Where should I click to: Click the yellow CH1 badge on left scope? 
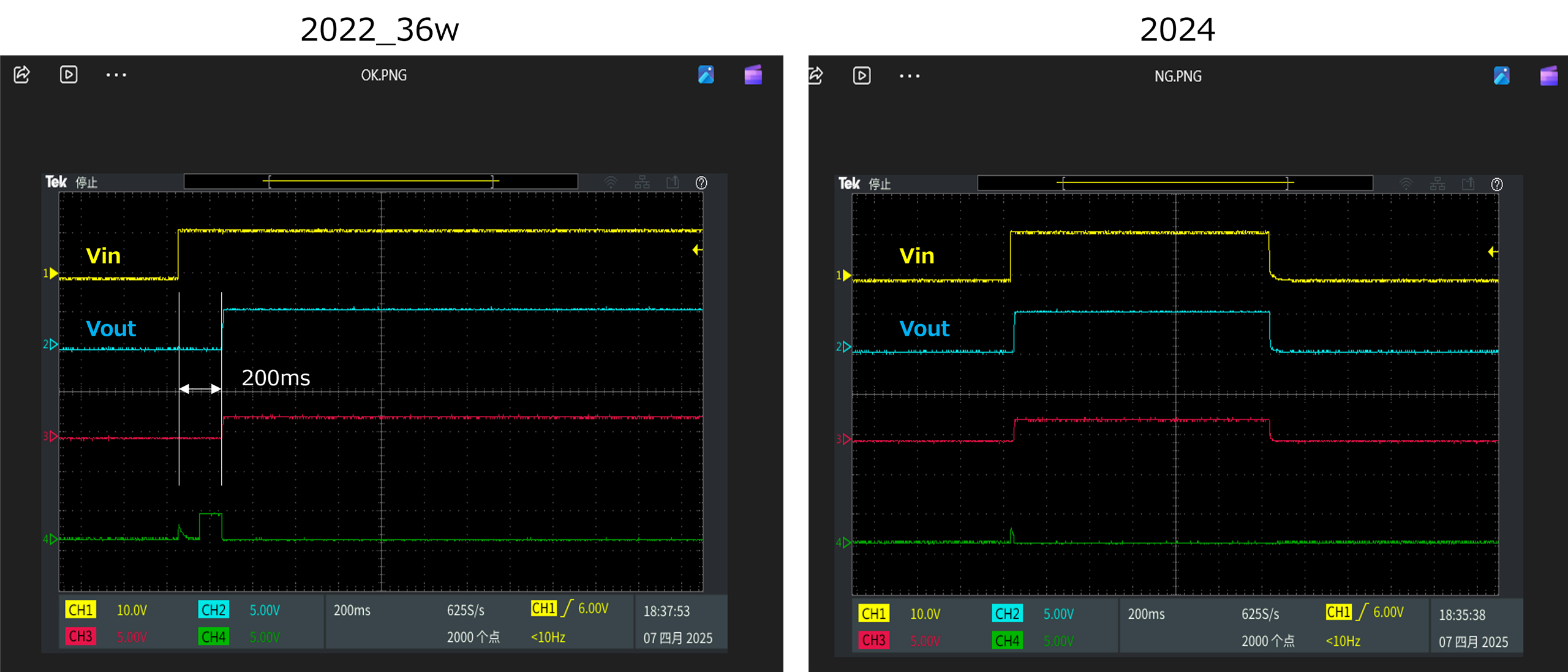coord(80,610)
